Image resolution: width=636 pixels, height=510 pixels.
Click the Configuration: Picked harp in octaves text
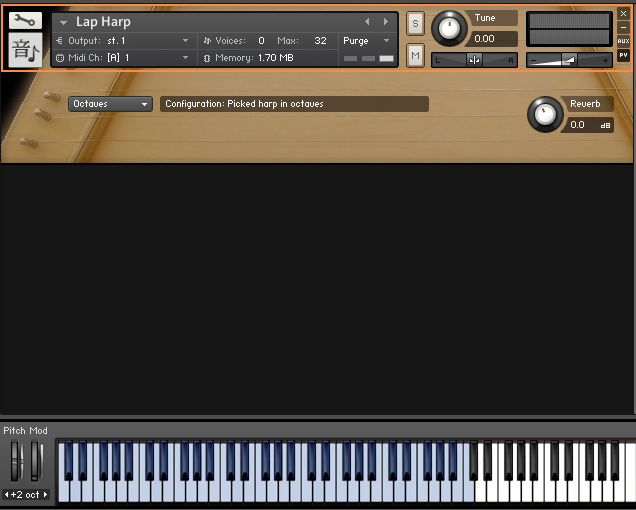[x=244, y=104]
